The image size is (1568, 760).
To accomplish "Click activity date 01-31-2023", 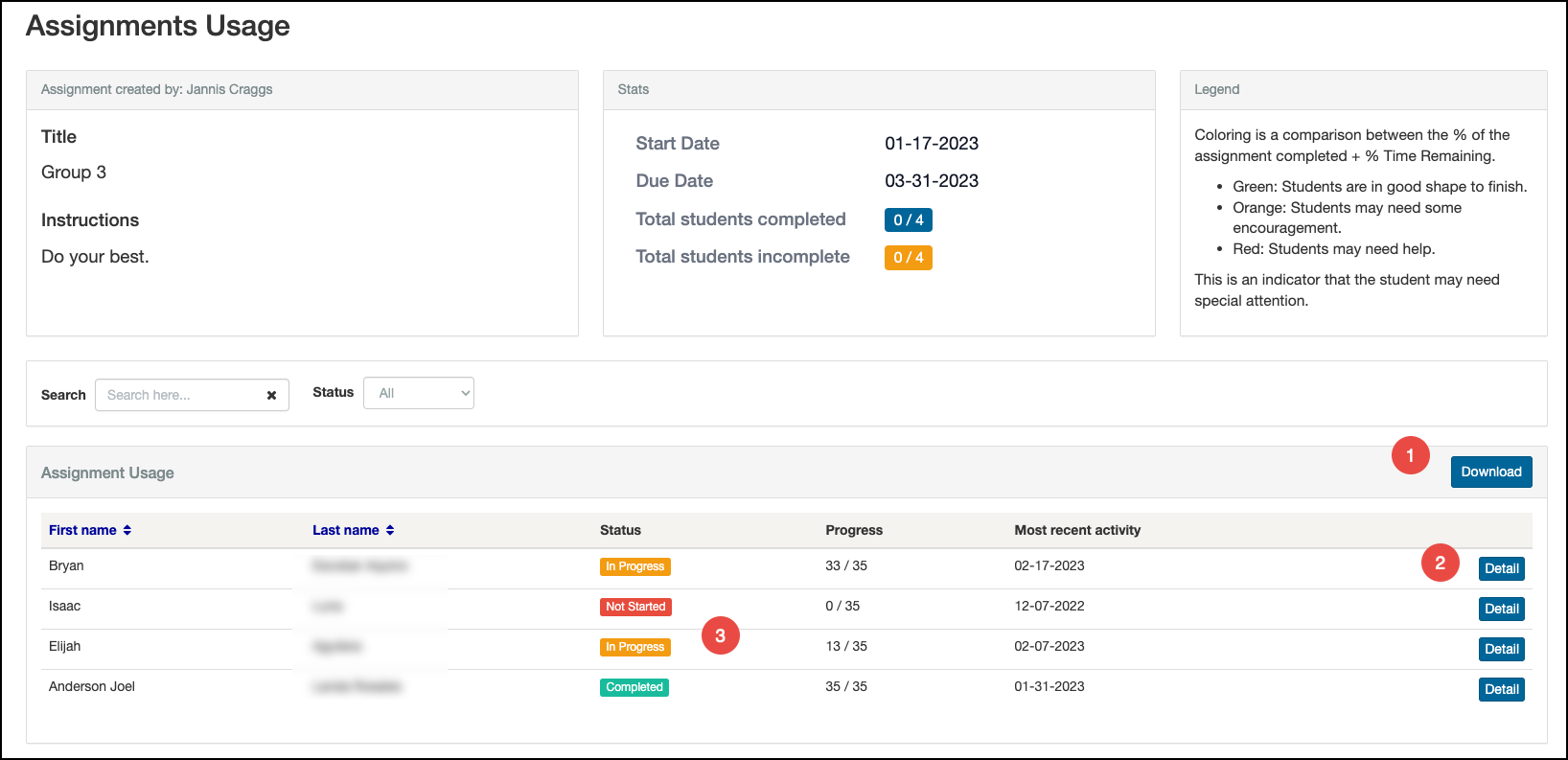I will coord(1049,686).
